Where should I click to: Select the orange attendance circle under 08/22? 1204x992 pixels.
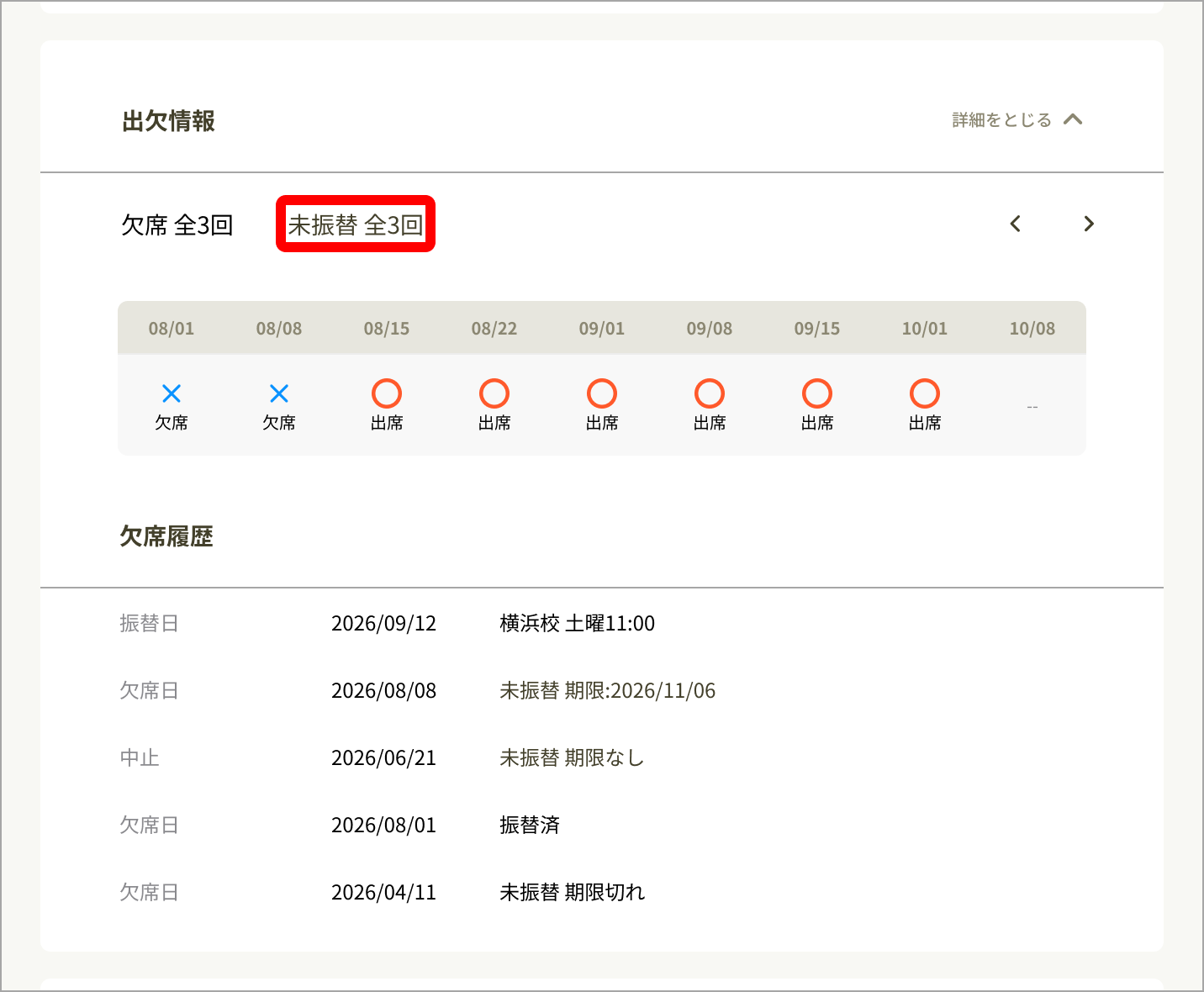pyautogui.click(x=494, y=393)
